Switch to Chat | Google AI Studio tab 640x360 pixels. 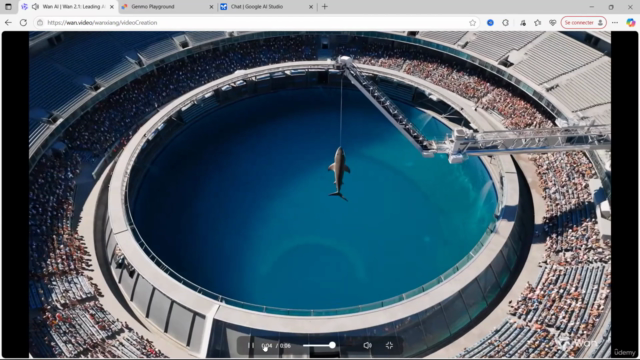pos(267,7)
